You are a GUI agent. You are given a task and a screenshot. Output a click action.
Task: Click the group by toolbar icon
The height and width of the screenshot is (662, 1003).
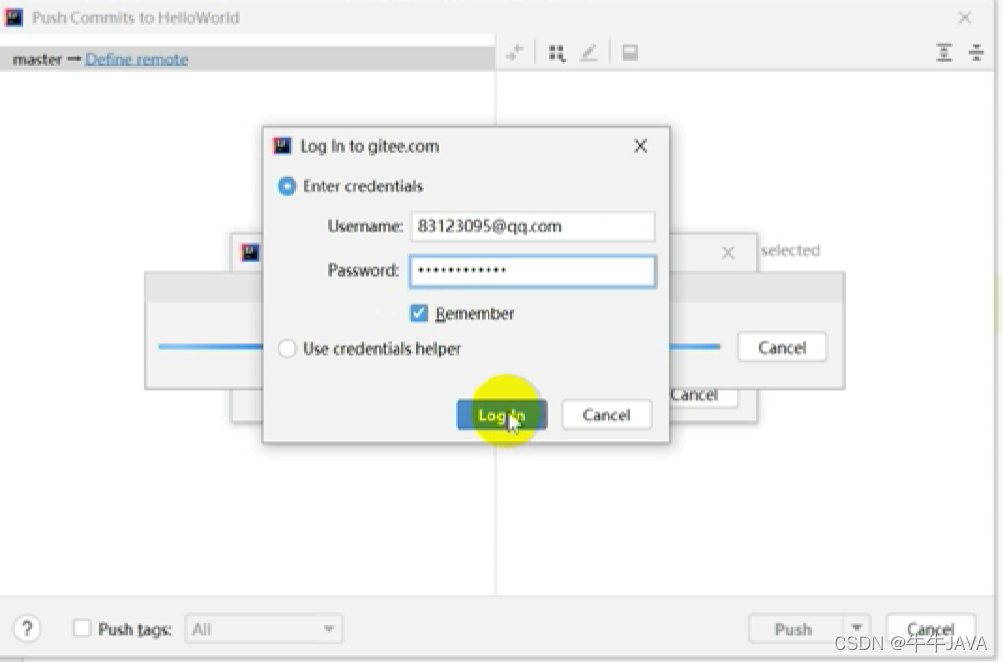[557, 53]
